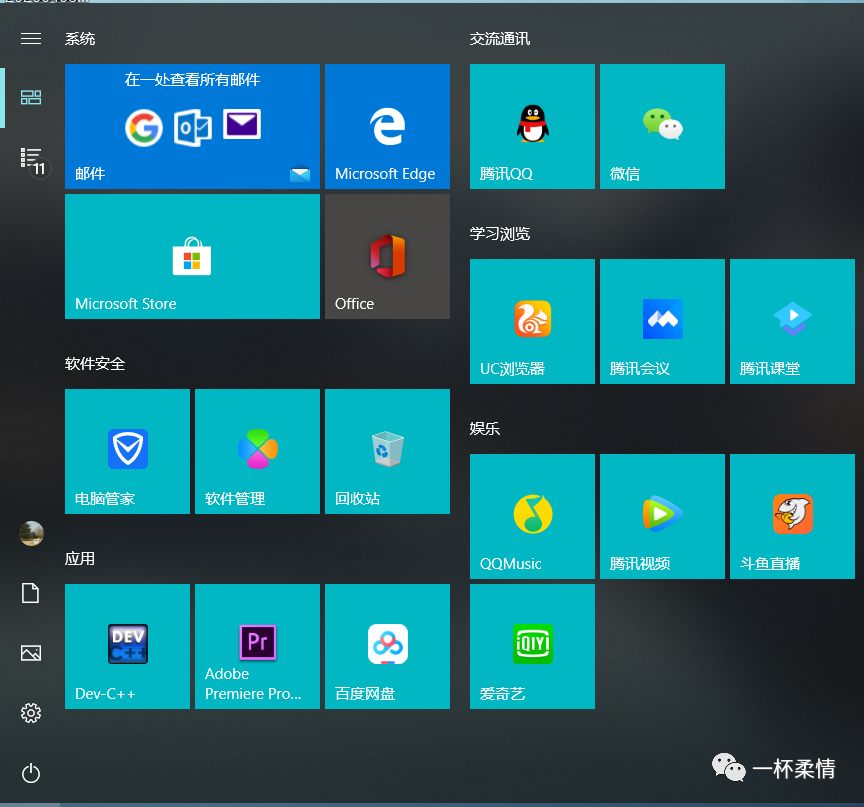Launch 斗鱼直播 tile

[x=792, y=516]
